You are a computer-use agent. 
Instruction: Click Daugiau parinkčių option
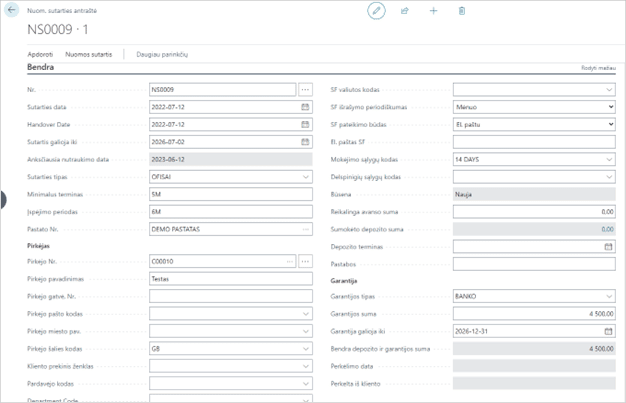coord(162,53)
